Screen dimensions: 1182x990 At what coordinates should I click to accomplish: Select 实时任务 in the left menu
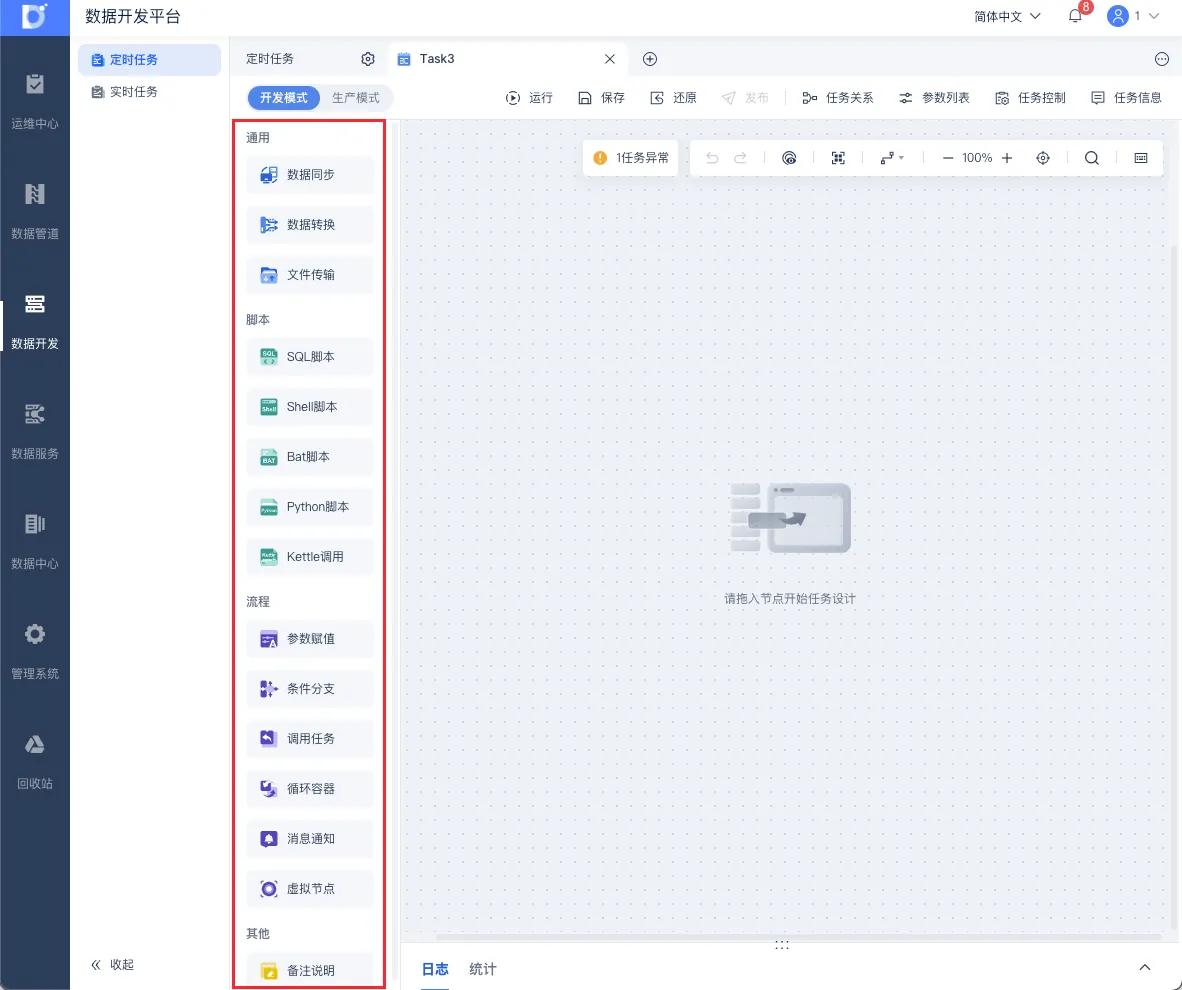click(x=149, y=91)
